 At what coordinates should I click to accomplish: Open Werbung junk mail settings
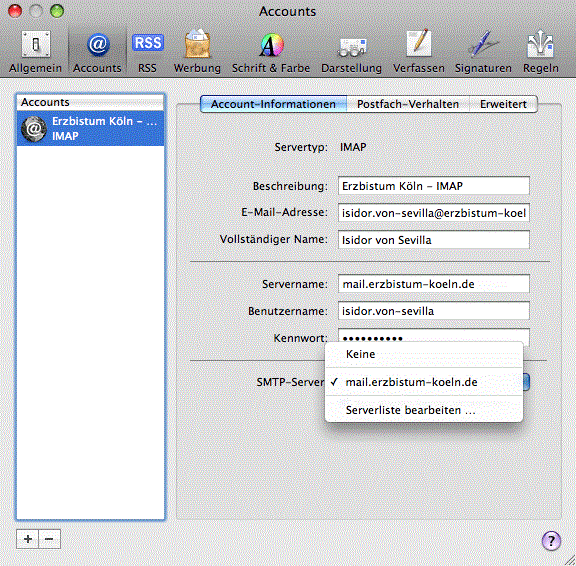pos(197,52)
